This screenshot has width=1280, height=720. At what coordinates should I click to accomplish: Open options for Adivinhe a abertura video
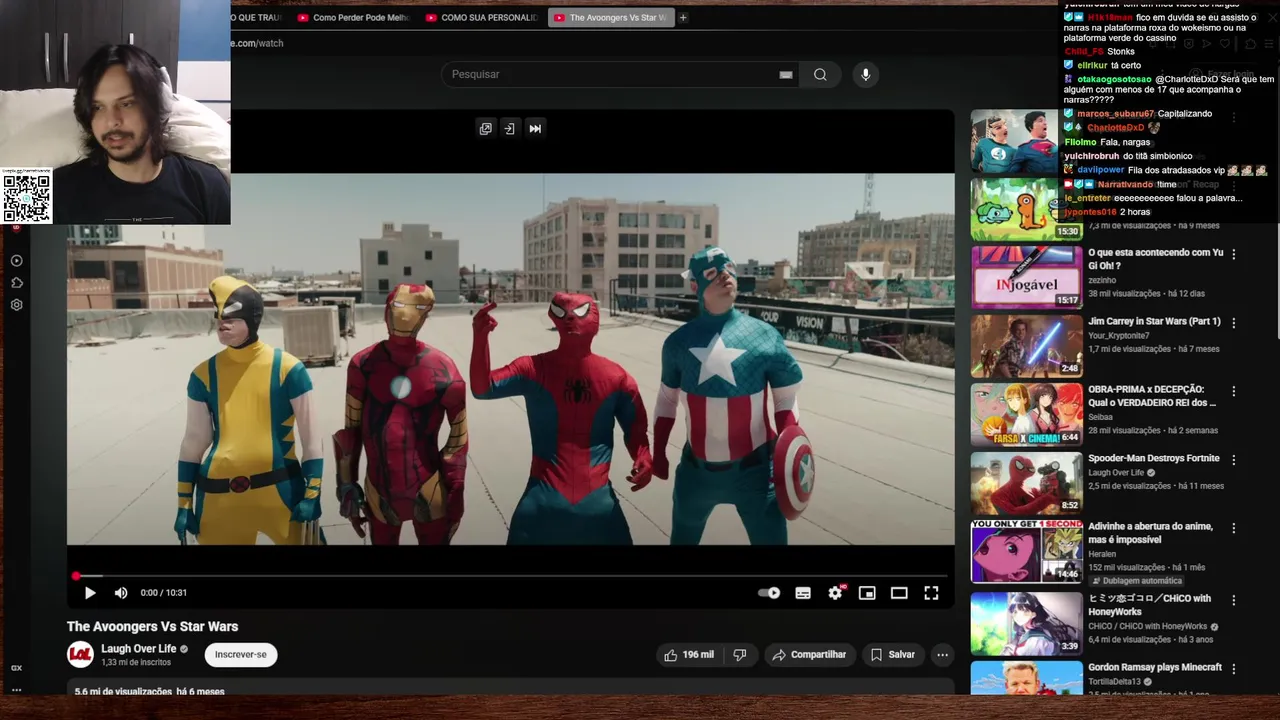(1233, 528)
